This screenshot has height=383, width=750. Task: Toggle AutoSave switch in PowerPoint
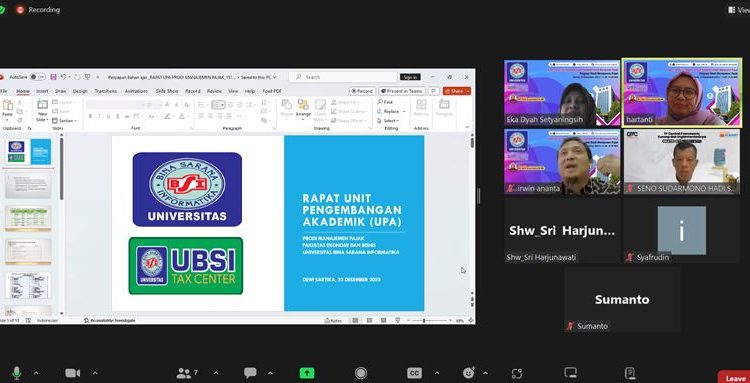coord(37,77)
